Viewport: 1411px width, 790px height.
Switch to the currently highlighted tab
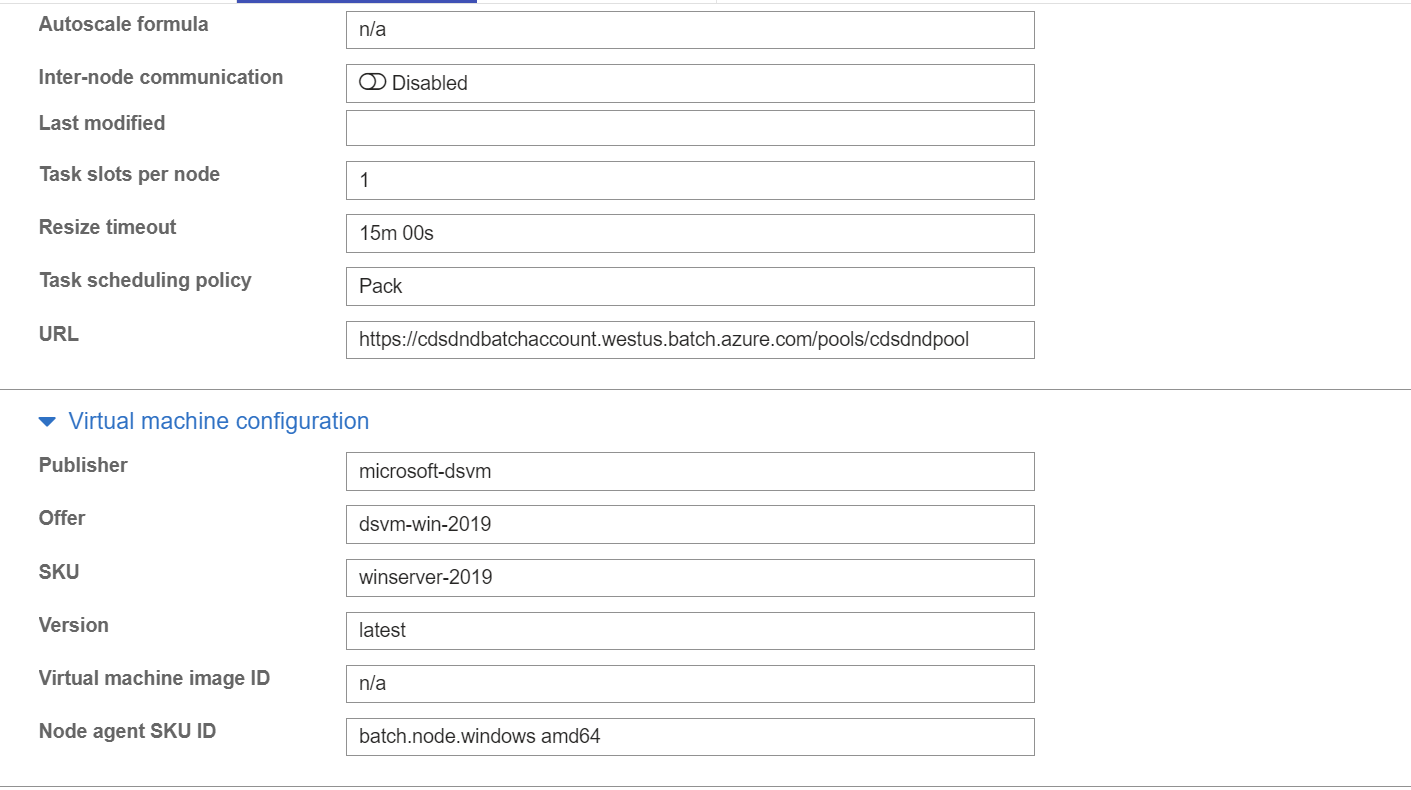[355, 3]
